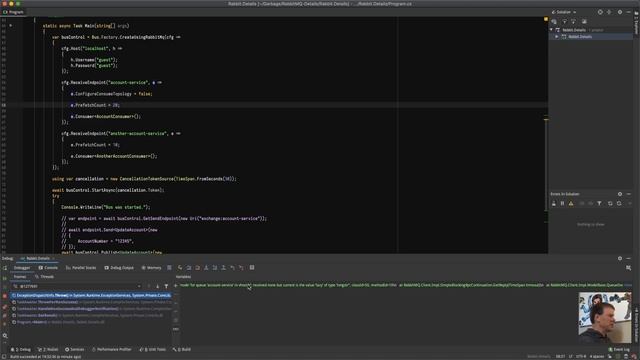Add a new watch with plus icon
This screenshot has height=360, width=640.
pyautogui.click(x=176, y=286)
